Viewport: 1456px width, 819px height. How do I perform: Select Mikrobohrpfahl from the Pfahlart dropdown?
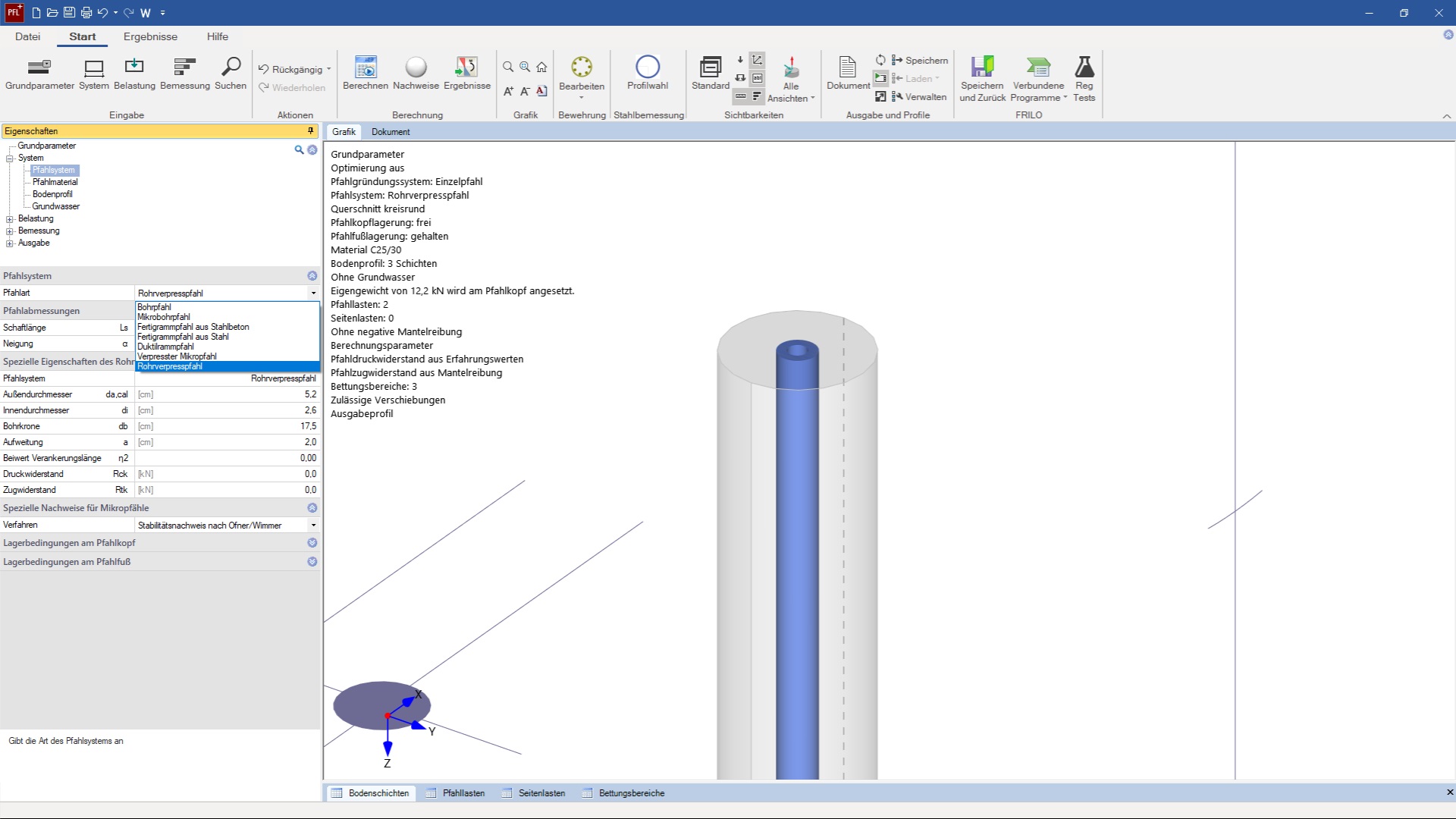click(x=164, y=316)
